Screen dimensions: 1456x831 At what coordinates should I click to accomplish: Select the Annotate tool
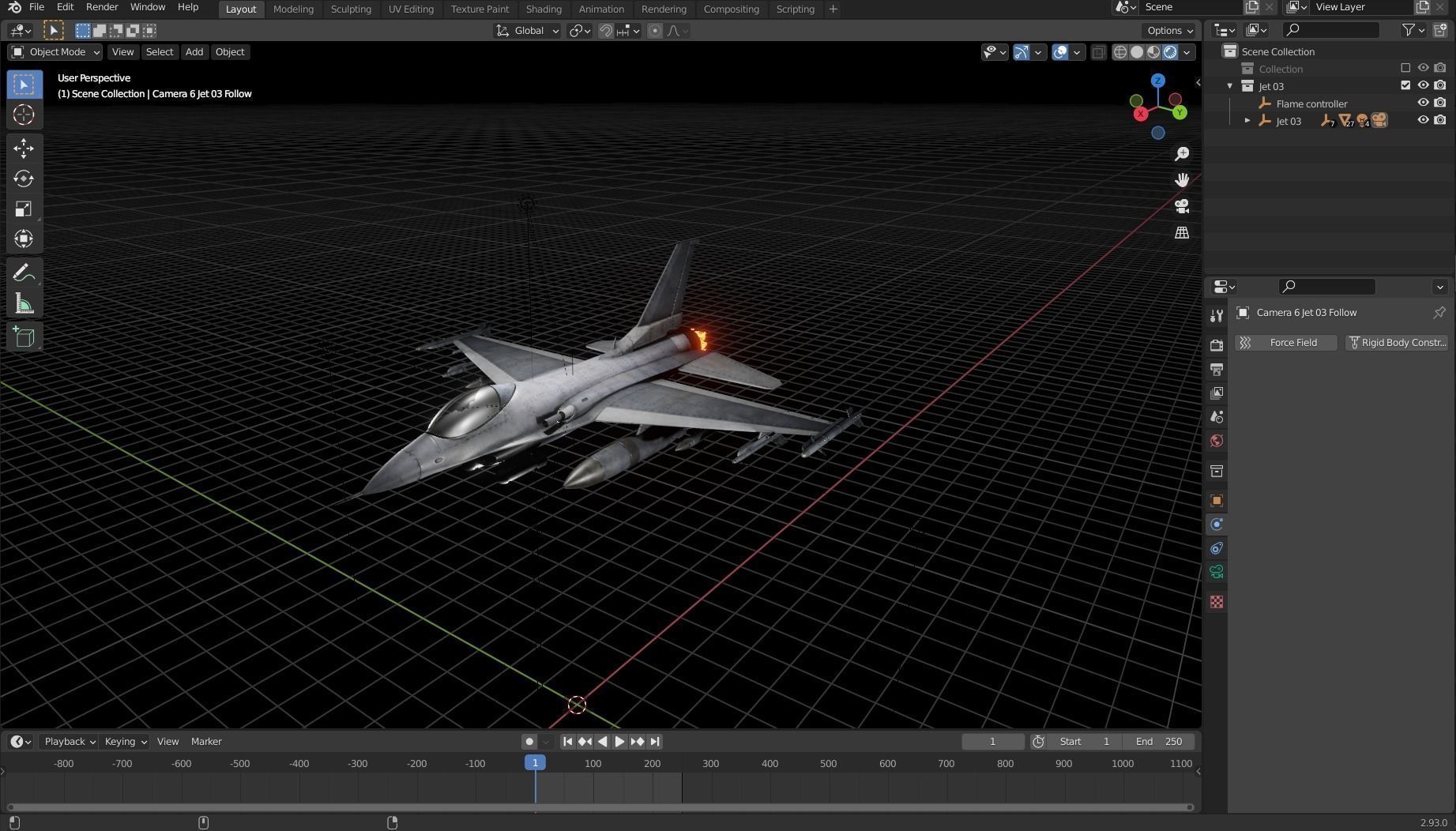pos(23,272)
